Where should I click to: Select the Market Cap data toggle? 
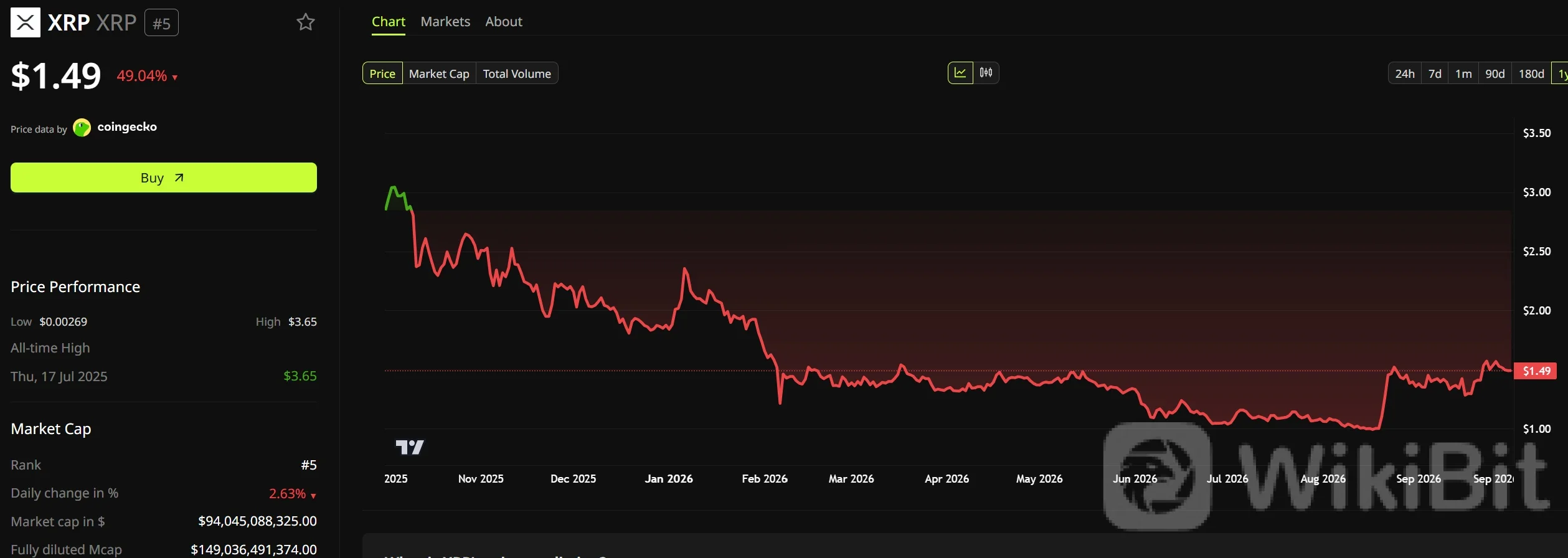pos(439,73)
